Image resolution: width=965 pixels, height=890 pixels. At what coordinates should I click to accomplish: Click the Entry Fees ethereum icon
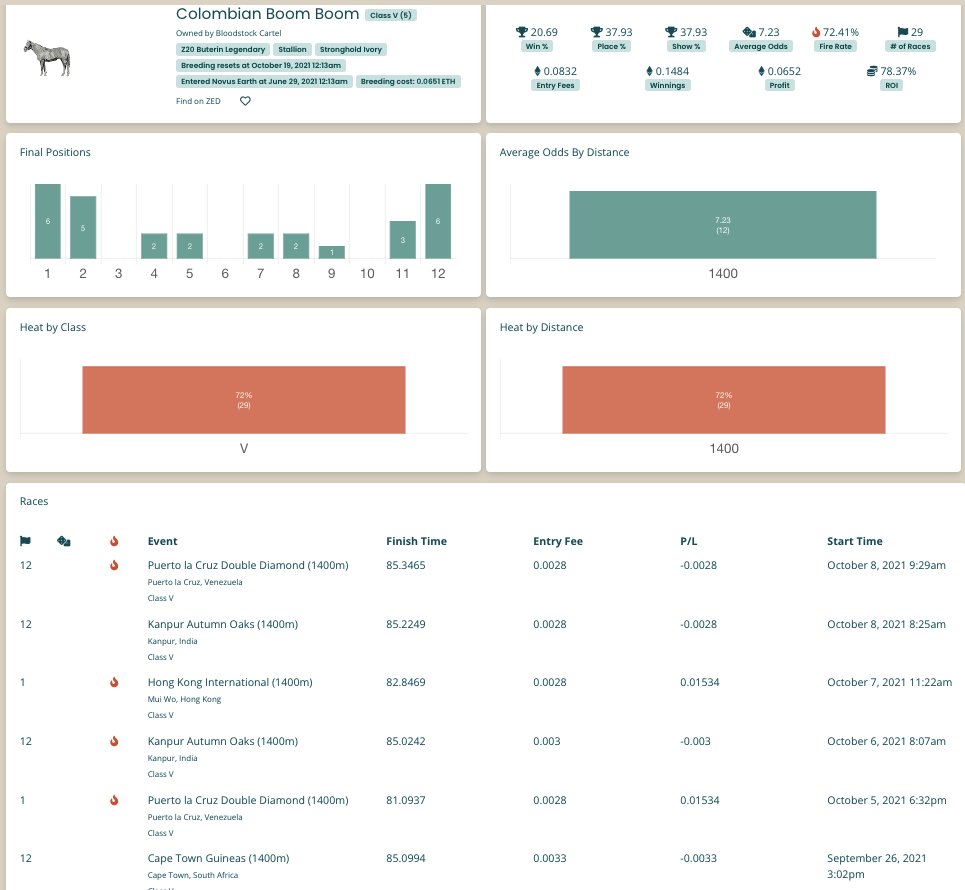pyautogui.click(x=537, y=71)
